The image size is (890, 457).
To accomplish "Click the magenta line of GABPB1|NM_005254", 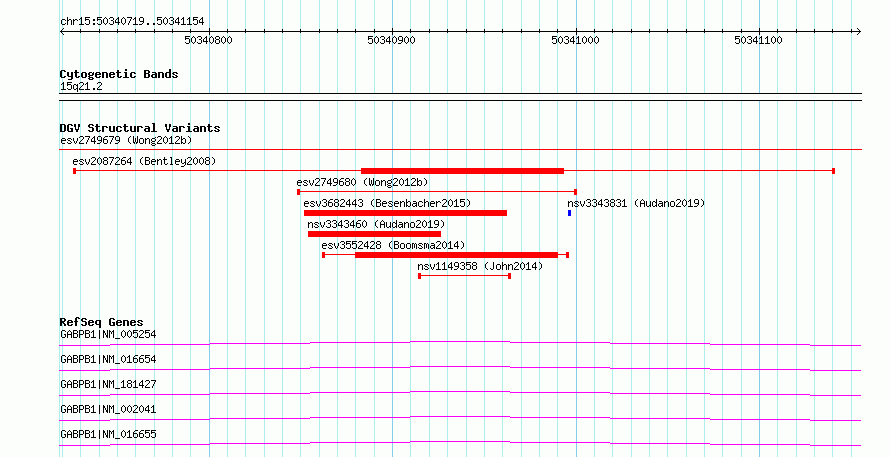I will coord(460,343).
